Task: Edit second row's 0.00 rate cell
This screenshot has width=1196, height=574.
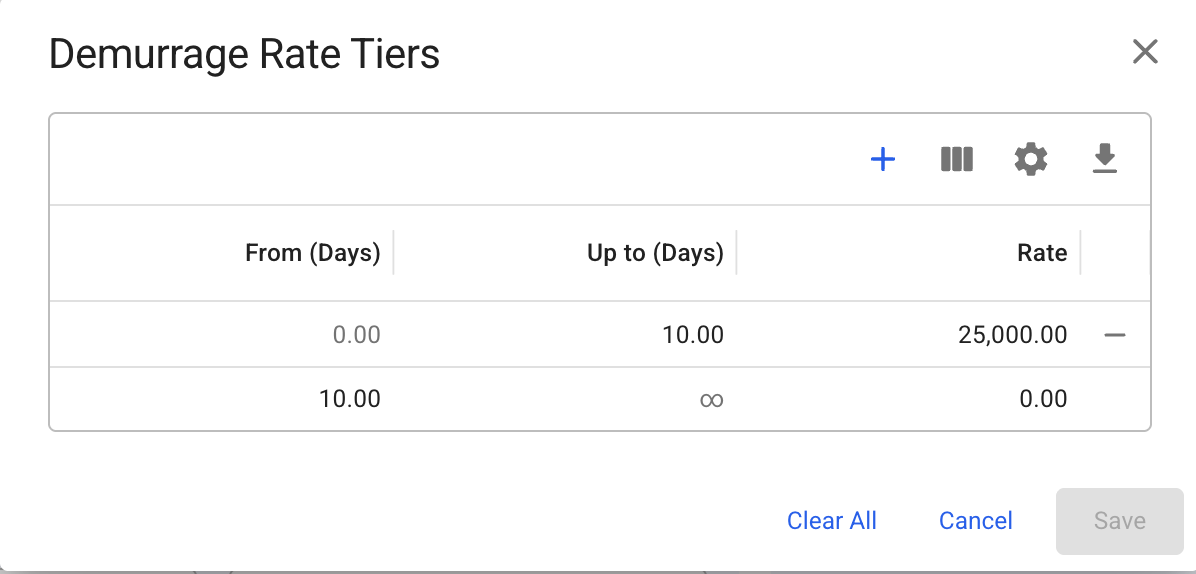Action: (1043, 399)
